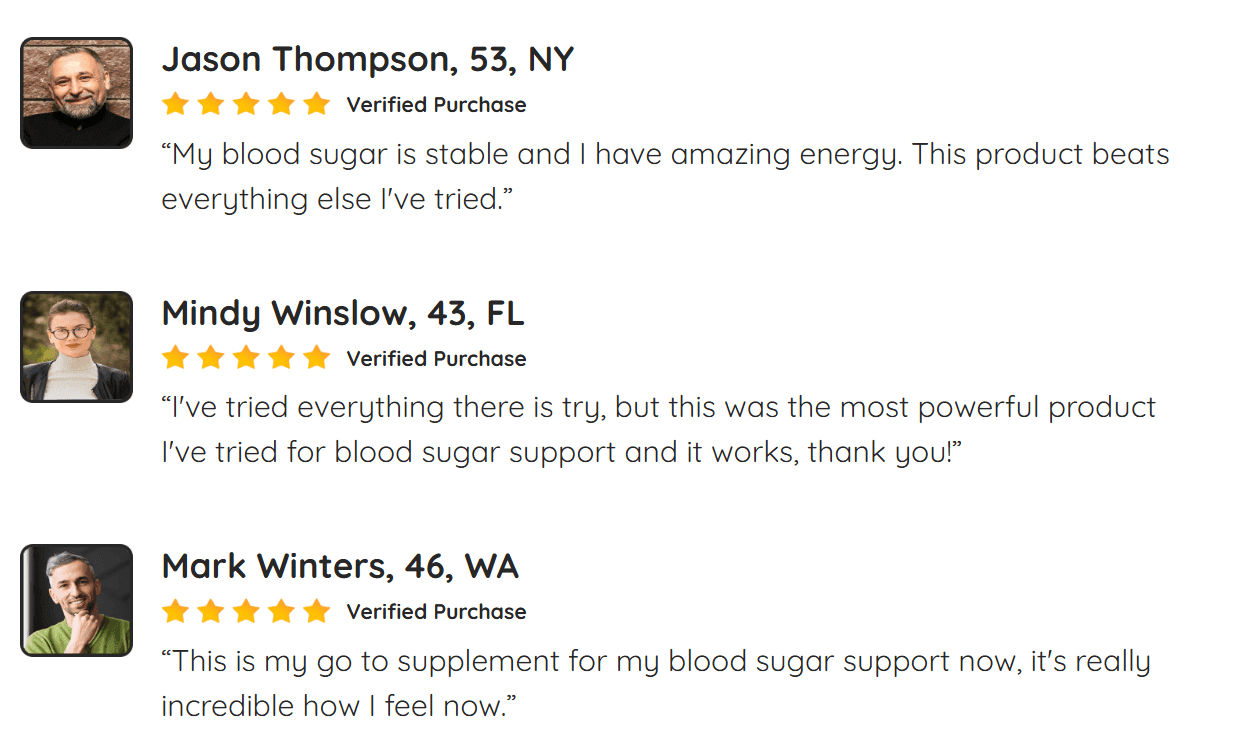Click the name Mark Winters, 46, WA
Viewport: 1247px width, 741px height.
pyautogui.click(x=340, y=567)
